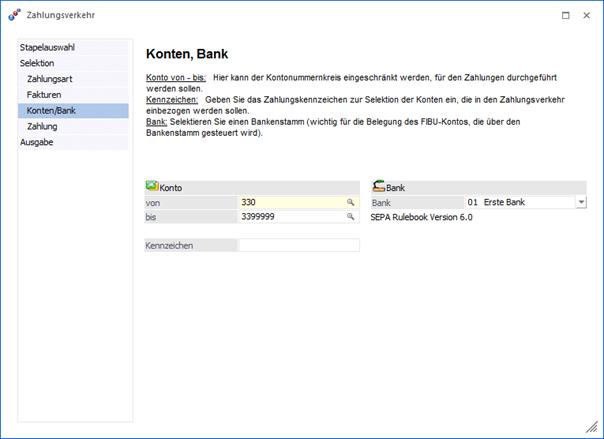Click the Bank section header icon

pyautogui.click(x=379, y=186)
